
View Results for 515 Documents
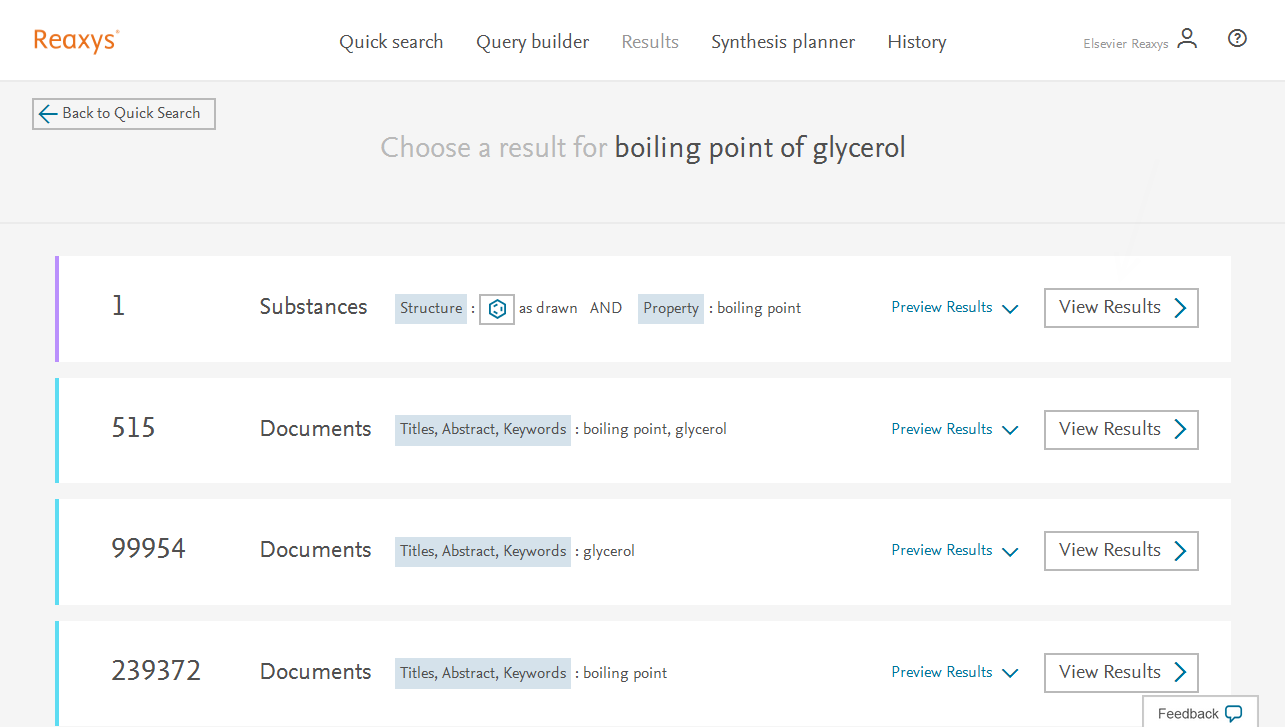coord(1120,430)
